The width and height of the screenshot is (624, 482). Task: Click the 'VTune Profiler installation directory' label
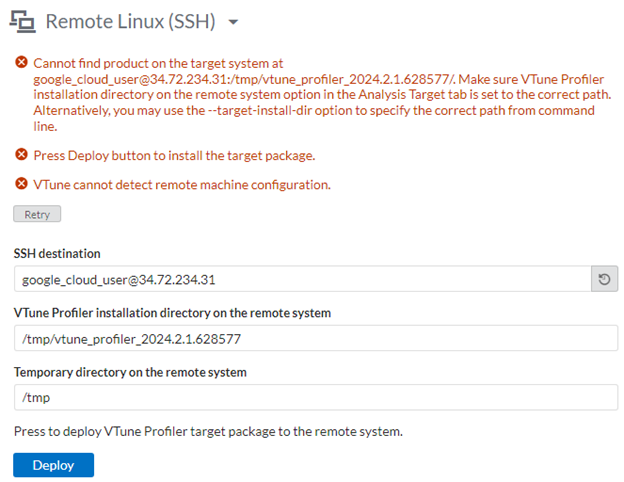coord(172,313)
